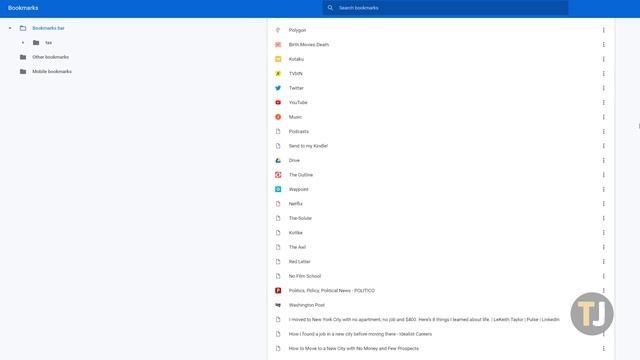Screen dimensions: 640x360
Task: Open the three-dot menu for Podcasts
Action: coord(603,131)
